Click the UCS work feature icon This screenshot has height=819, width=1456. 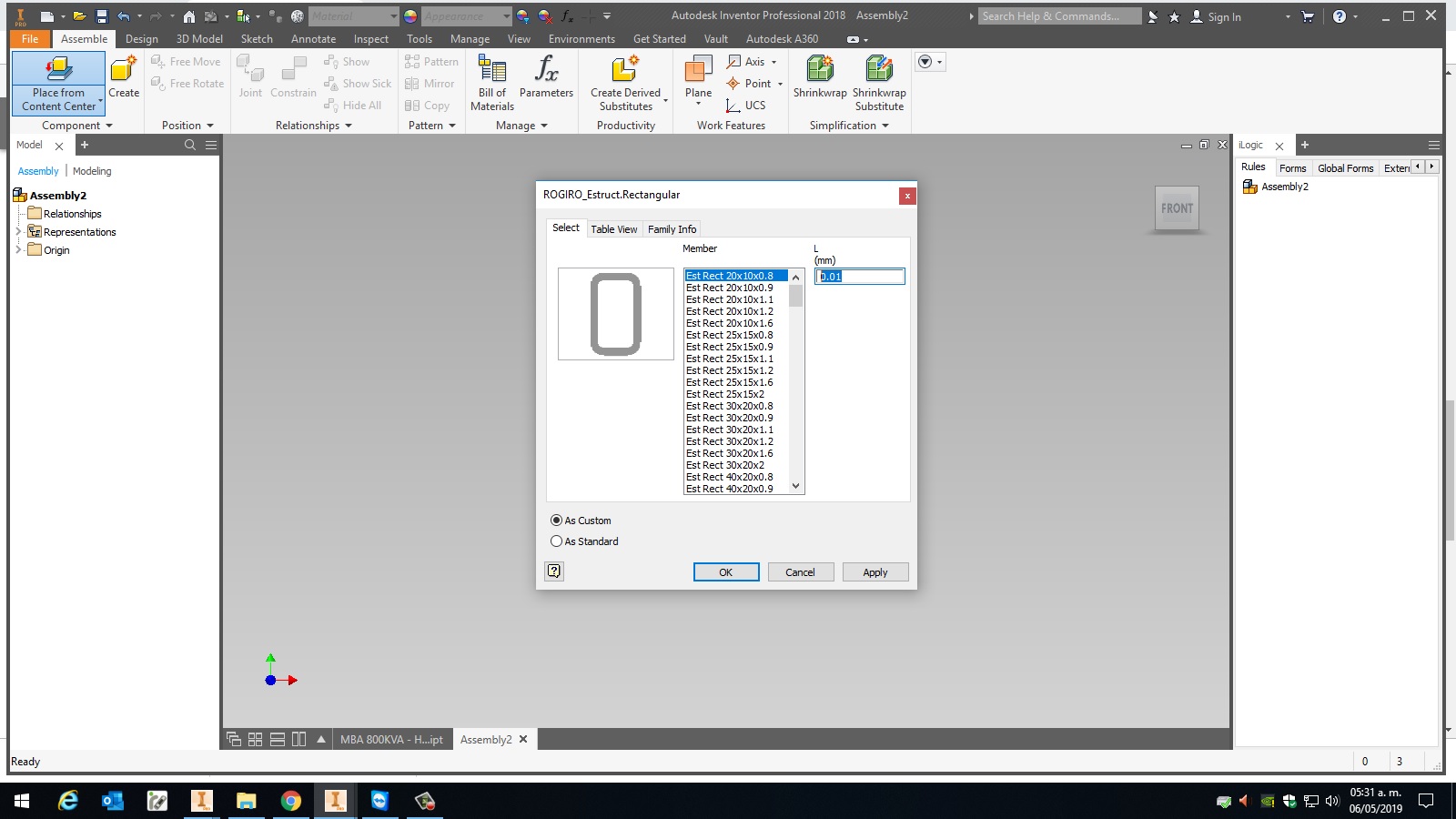click(734, 105)
